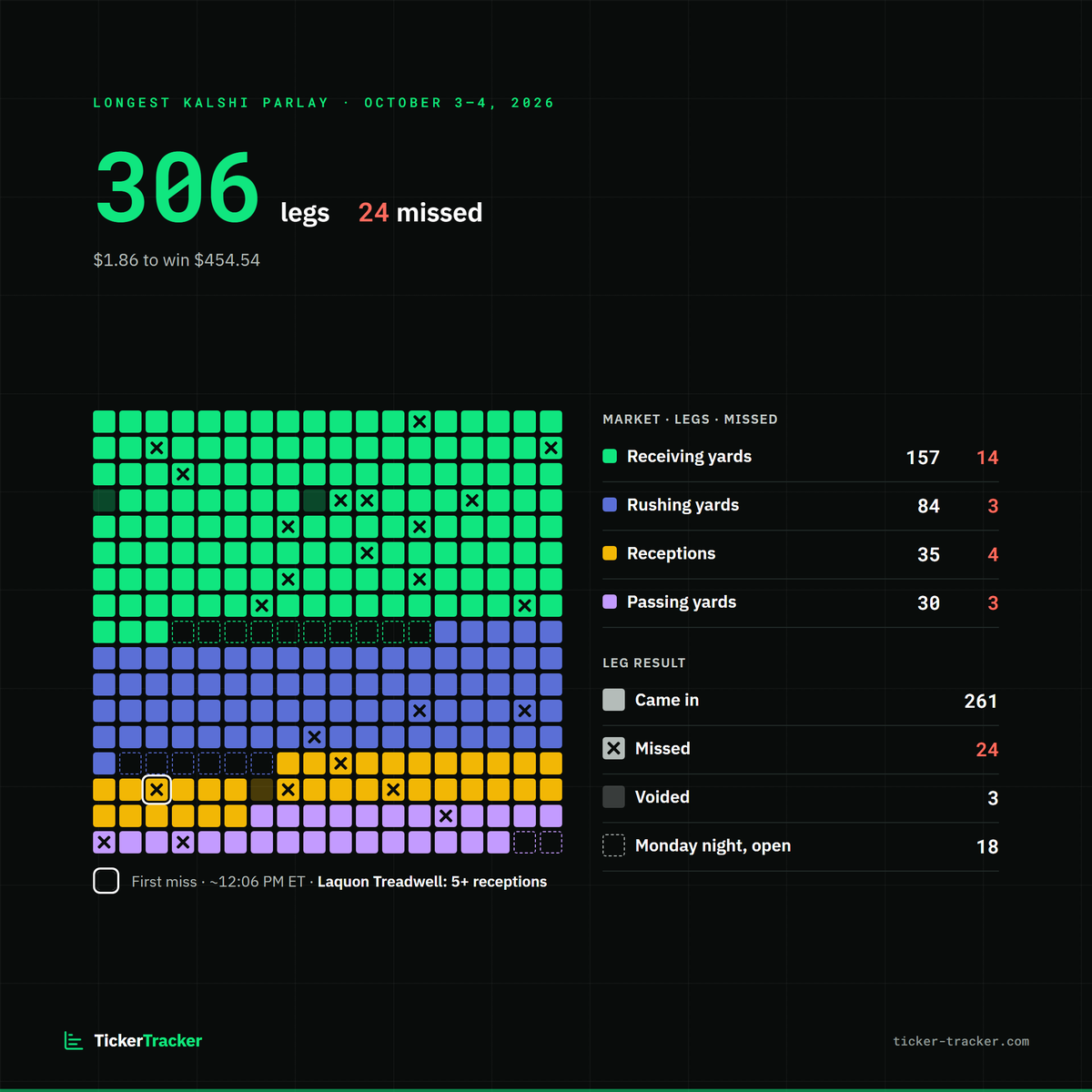The width and height of the screenshot is (1092, 1092).
Task: Click the green Receiving yards swatch
Action: click(610, 456)
